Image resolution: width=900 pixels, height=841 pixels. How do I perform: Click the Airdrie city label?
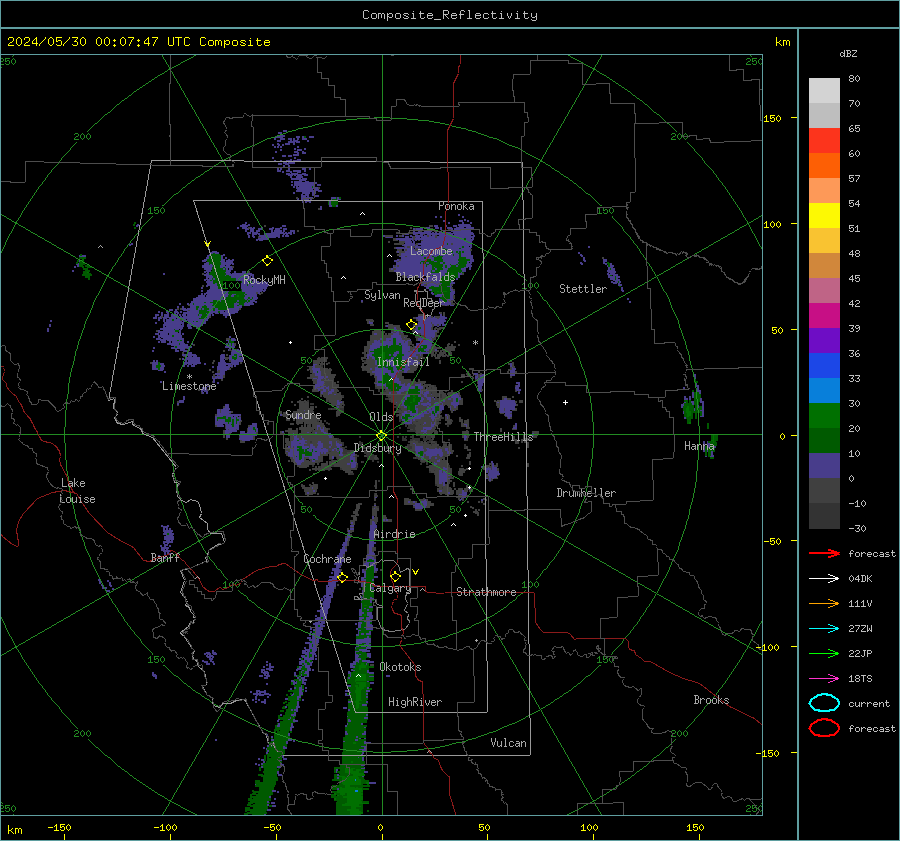pos(394,534)
